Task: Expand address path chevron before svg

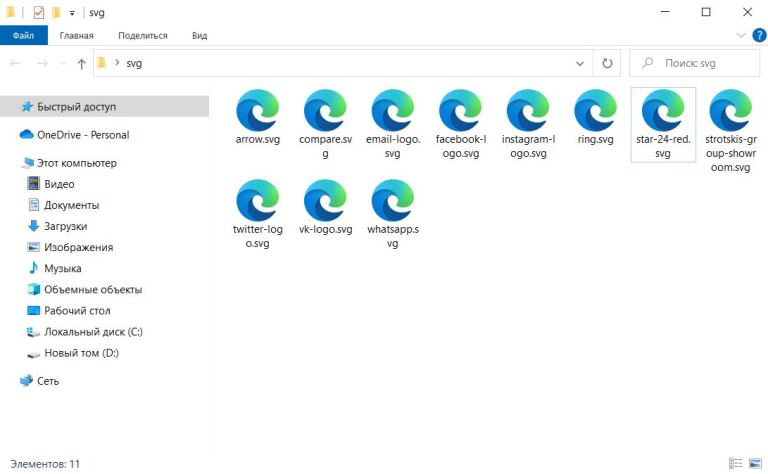Action: pos(117,63)
